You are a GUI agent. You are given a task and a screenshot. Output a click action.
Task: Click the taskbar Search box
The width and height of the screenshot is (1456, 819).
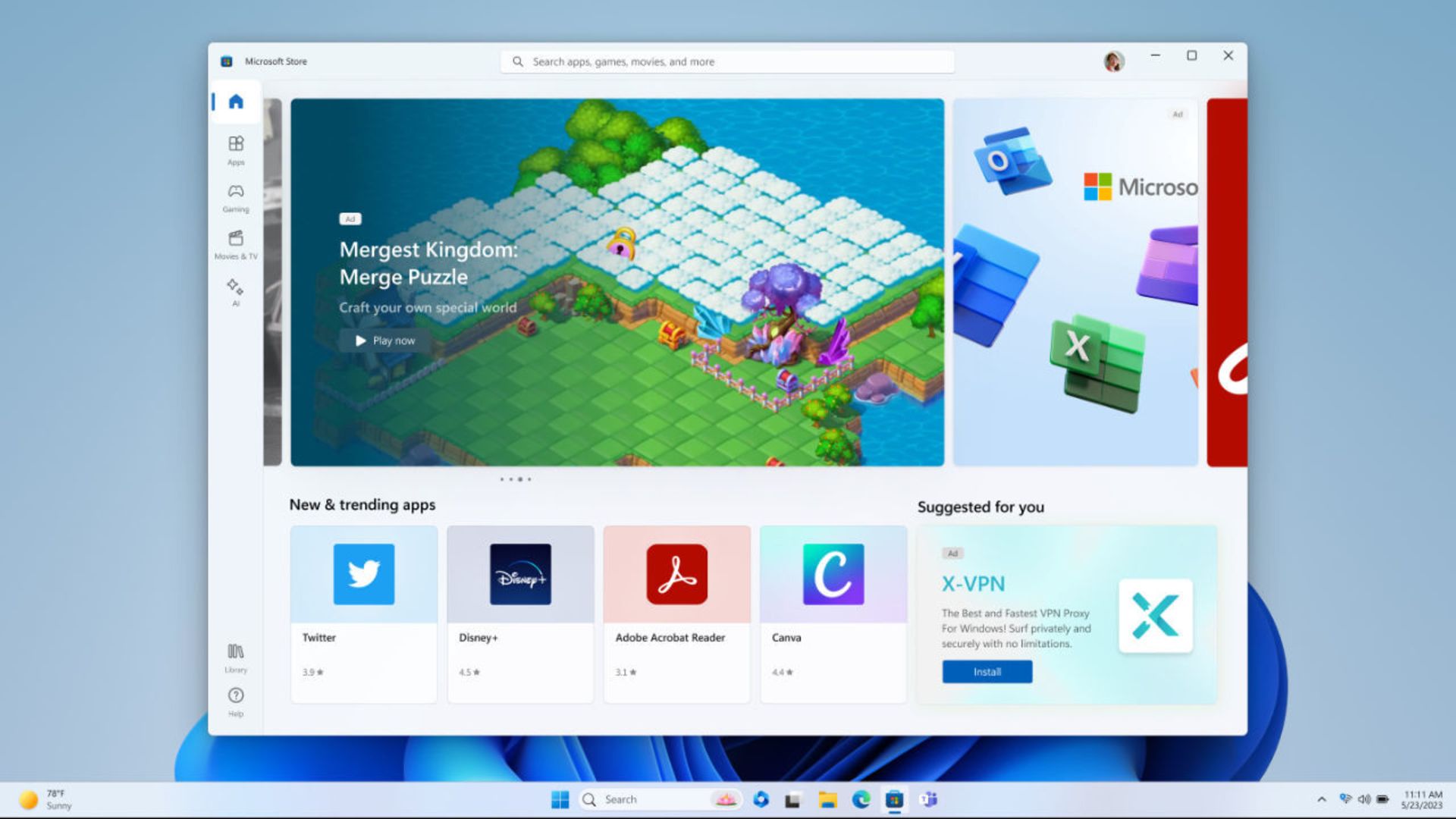pyautogui.click(x=658, y=799)
